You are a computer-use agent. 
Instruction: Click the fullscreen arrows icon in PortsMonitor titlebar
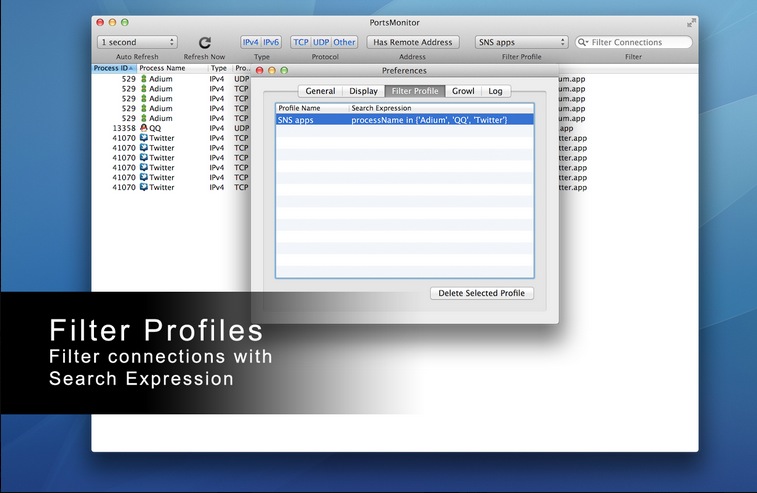click(x=691, y=22)
